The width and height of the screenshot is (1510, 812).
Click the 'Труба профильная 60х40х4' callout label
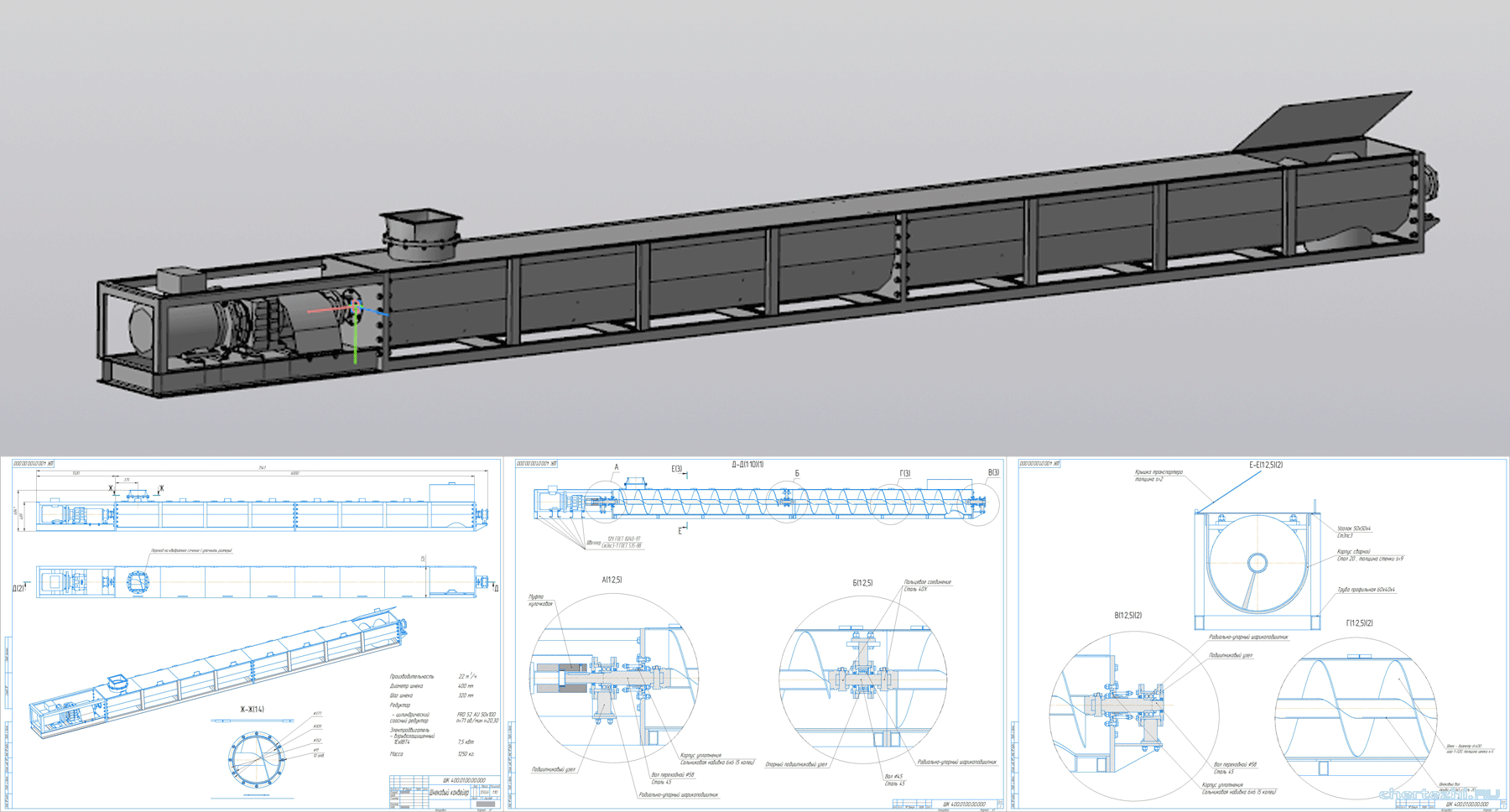[x=1366, y=590]
